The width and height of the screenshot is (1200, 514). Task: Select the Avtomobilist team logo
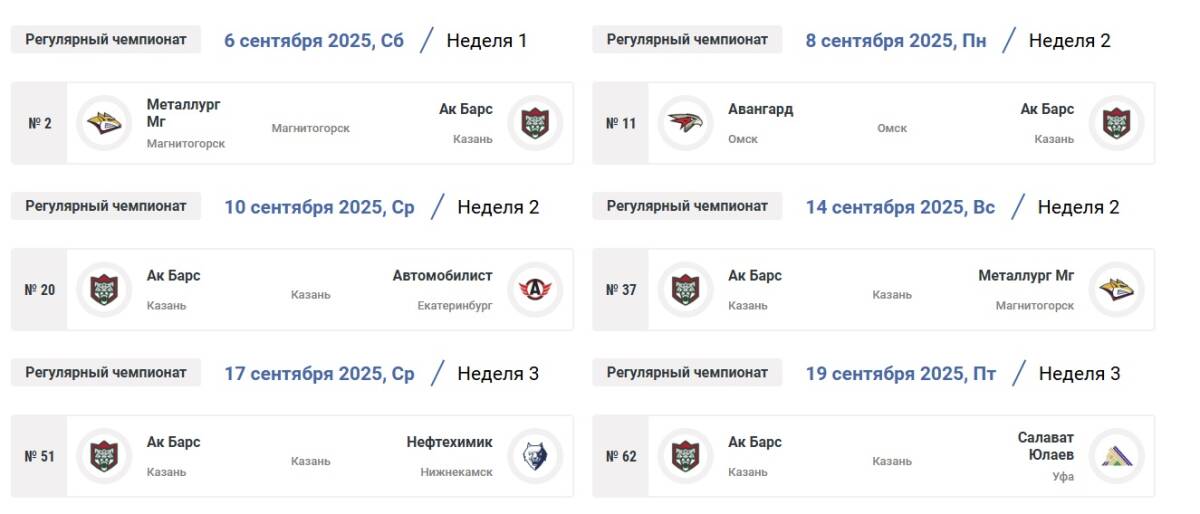coord(535,290)
